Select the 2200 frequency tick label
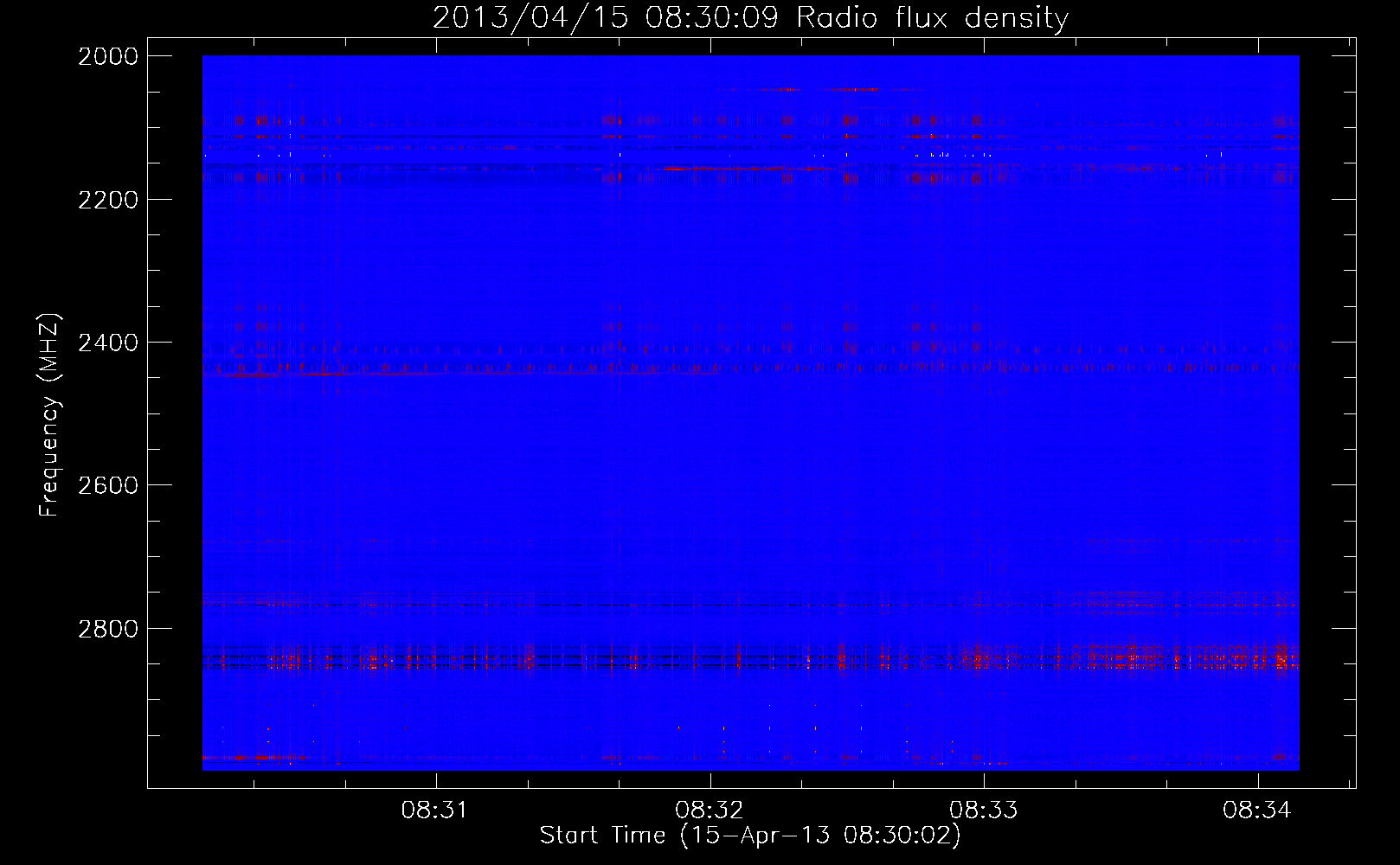The image size is (1400, 865). pyautogui.click(x=108, y=200)
